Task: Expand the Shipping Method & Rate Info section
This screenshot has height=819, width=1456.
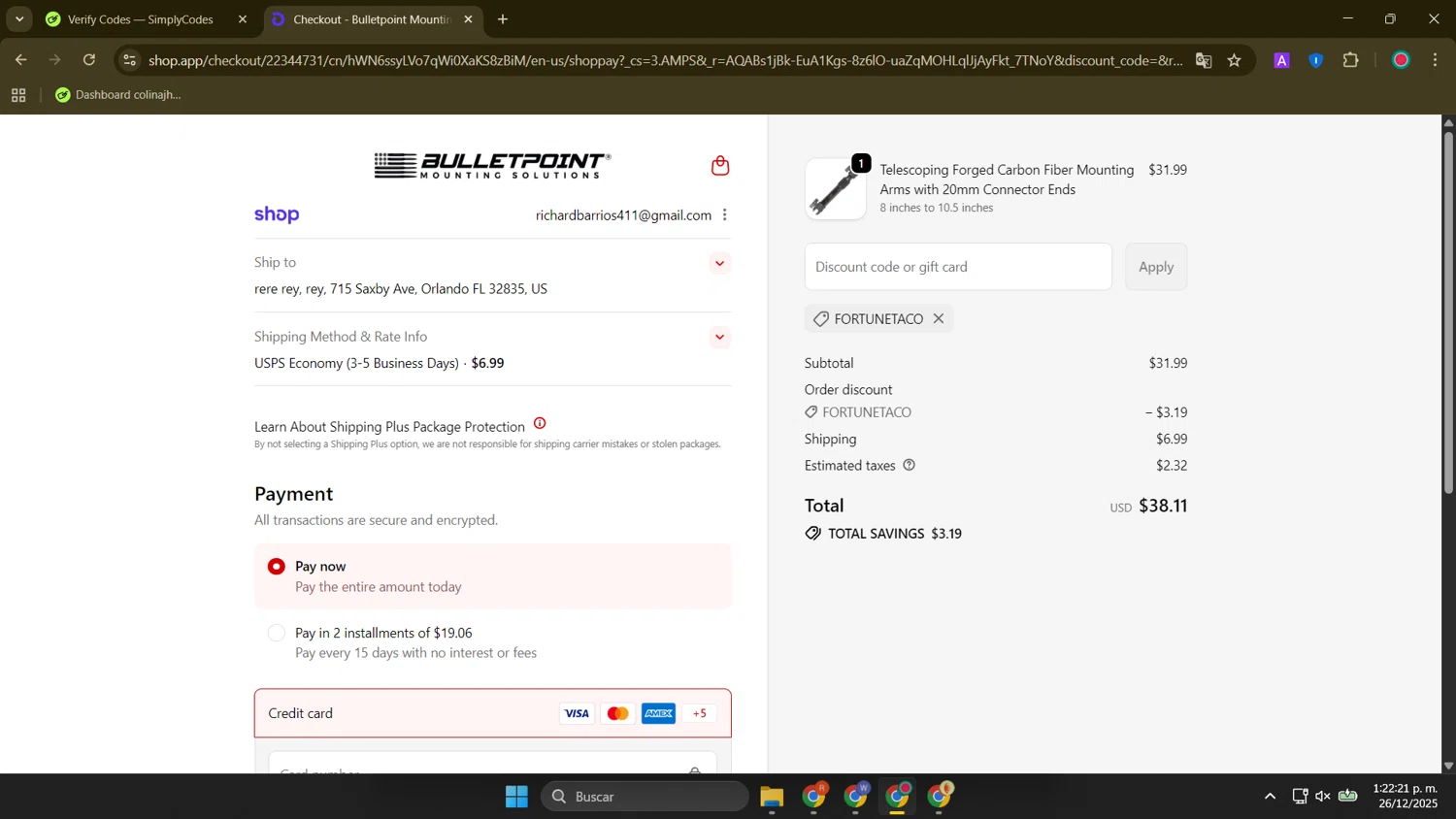Action: tap(719, 337)
